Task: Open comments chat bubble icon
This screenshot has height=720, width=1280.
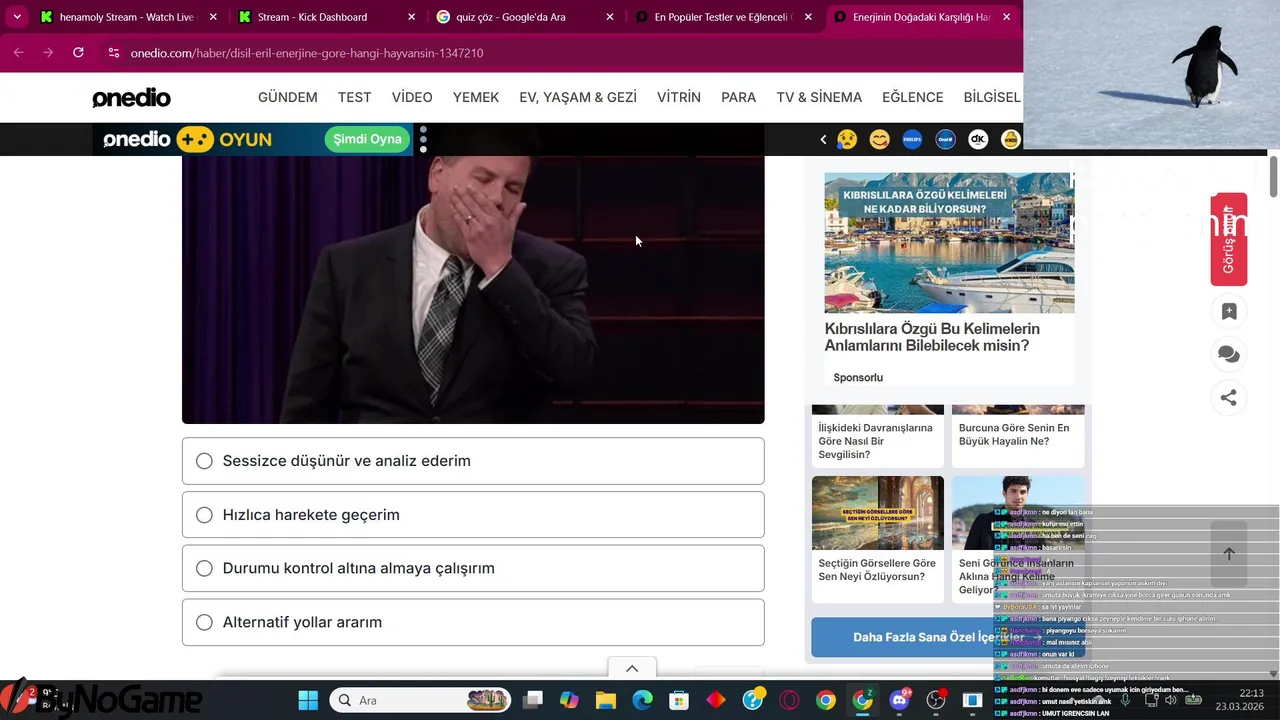Action: tap(1229, 354)
